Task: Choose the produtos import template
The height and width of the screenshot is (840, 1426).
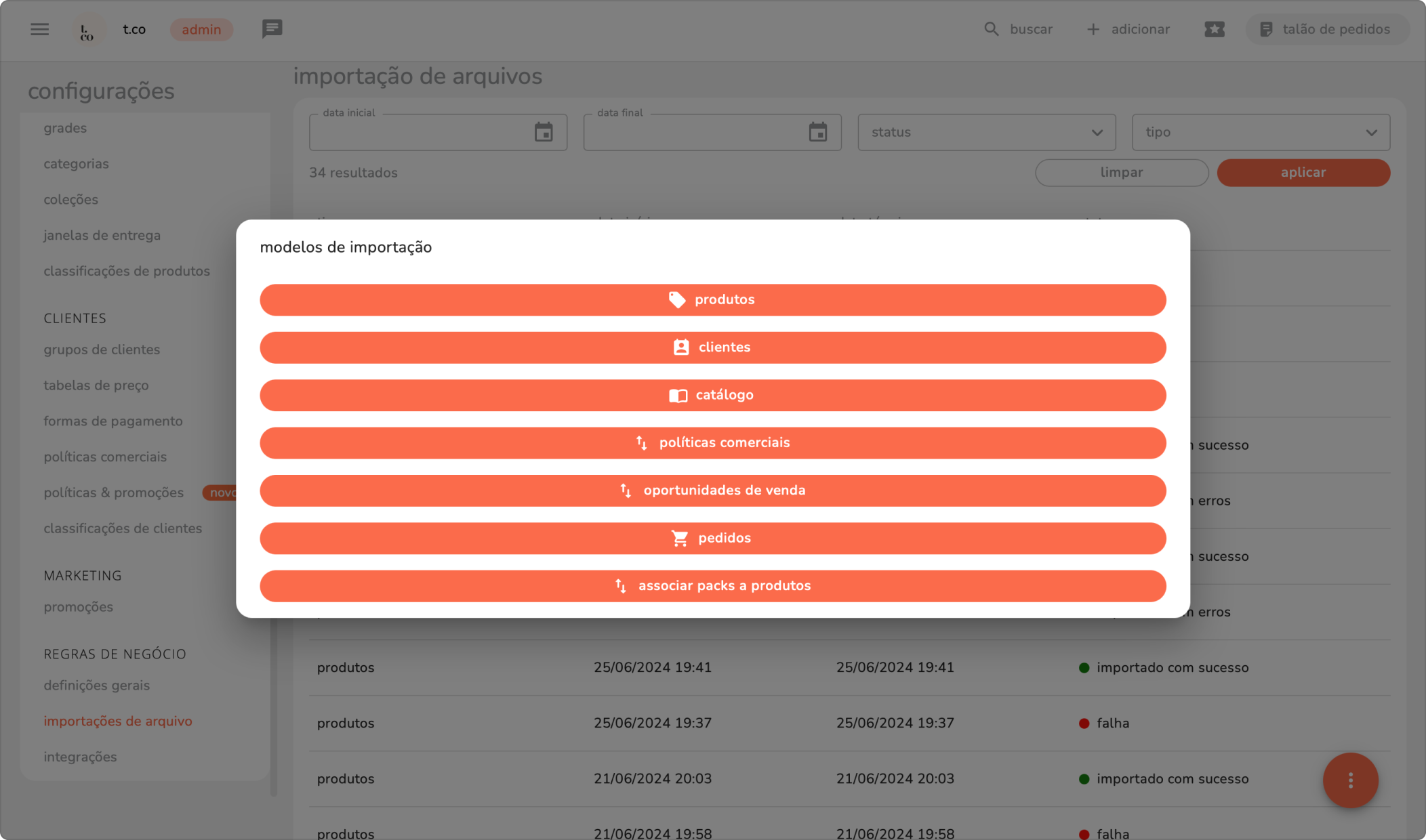Action: click(712, 299)
